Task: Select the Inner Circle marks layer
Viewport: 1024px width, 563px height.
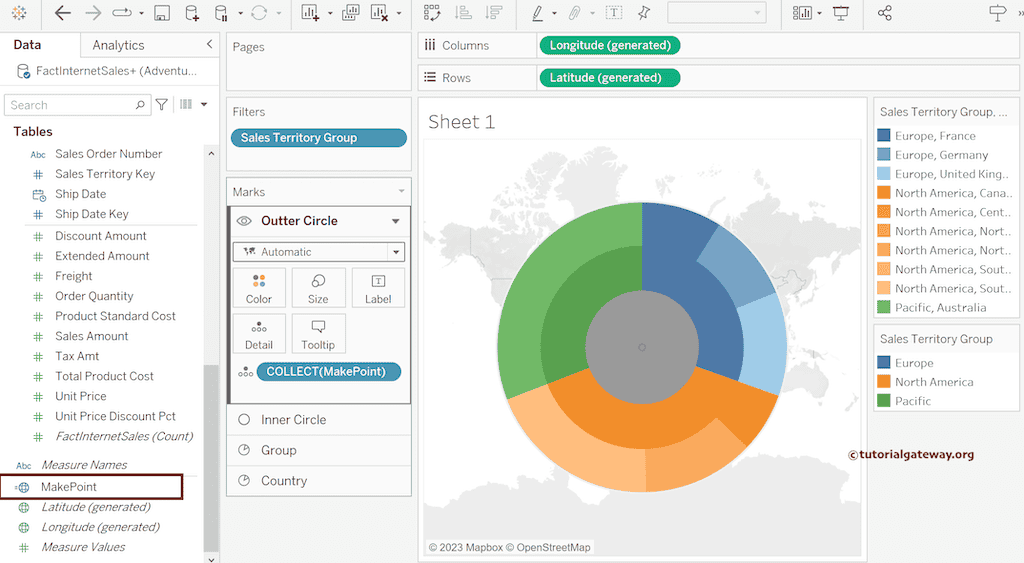Action: pyautogui.click(x=293, y=420)
